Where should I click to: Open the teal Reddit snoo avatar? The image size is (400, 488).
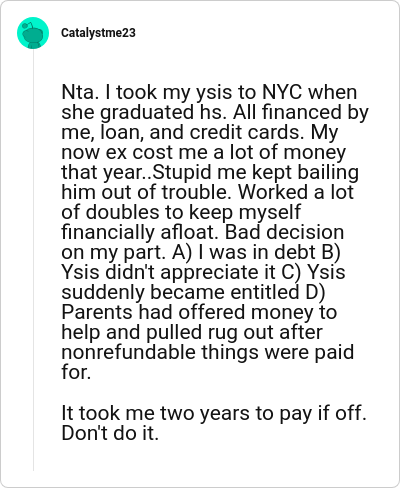click(33, 33)
